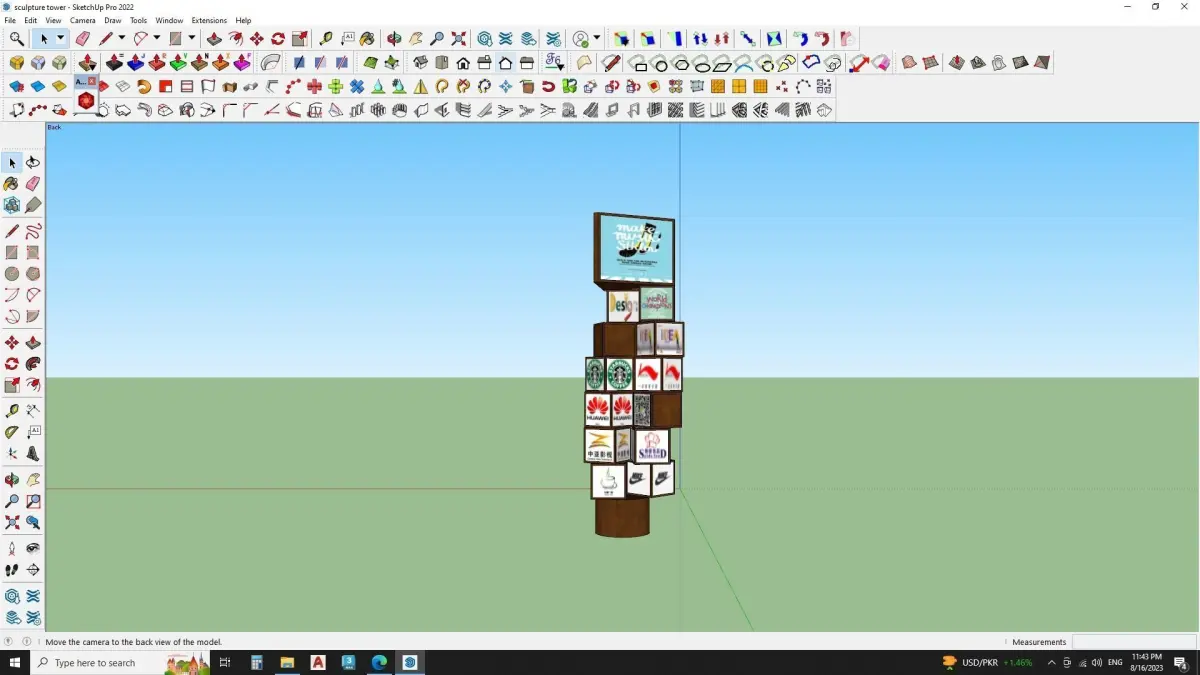Open File Explorer from taskbar
The height and width of the screenshot is (675, 1200).
[287, 662]
